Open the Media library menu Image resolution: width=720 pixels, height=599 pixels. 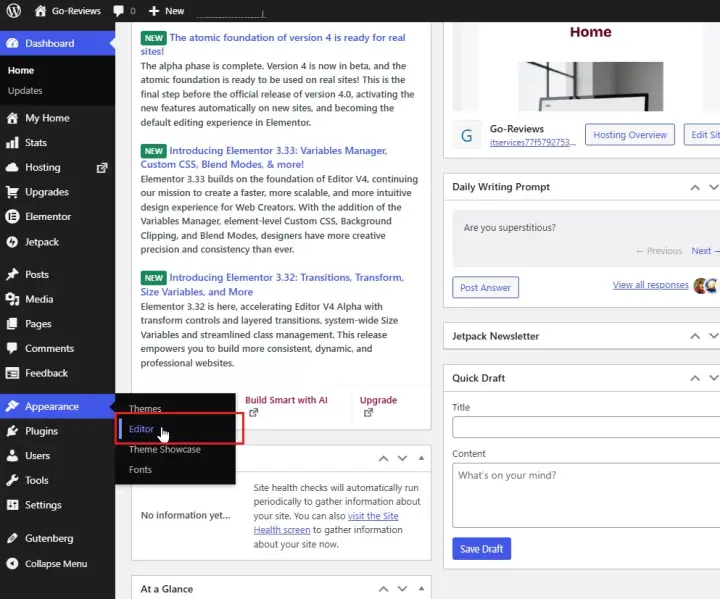coord(39,299)
